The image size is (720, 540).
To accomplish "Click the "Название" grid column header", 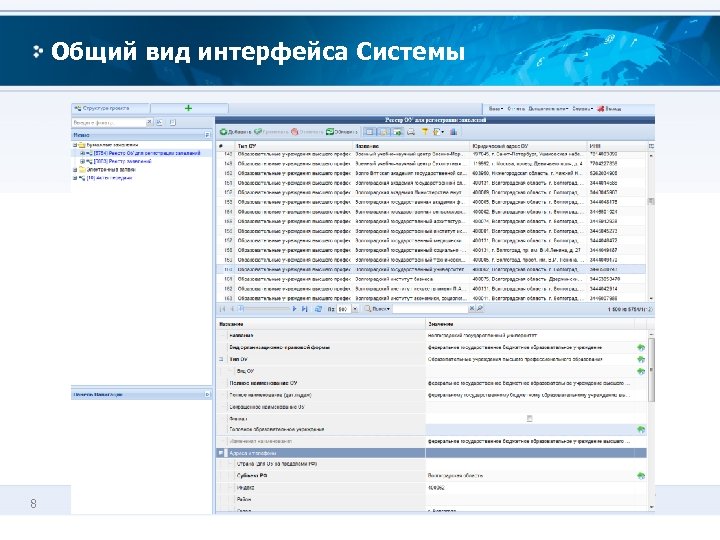I will 411,146.
